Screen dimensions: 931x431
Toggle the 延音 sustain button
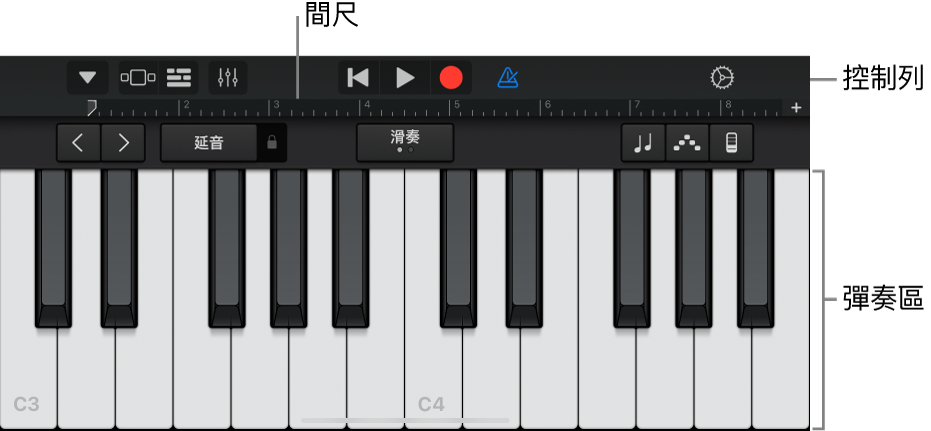[209, 143]
